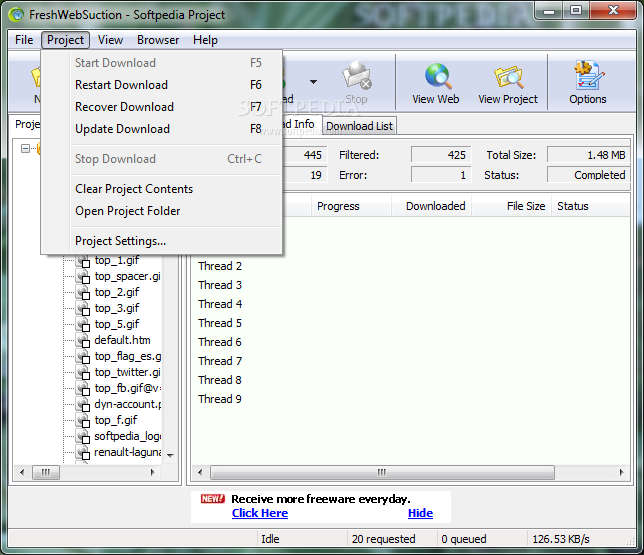Click left arrow of project tree scrollbar
Screen dimensions: 644x555
pos(22,472)
